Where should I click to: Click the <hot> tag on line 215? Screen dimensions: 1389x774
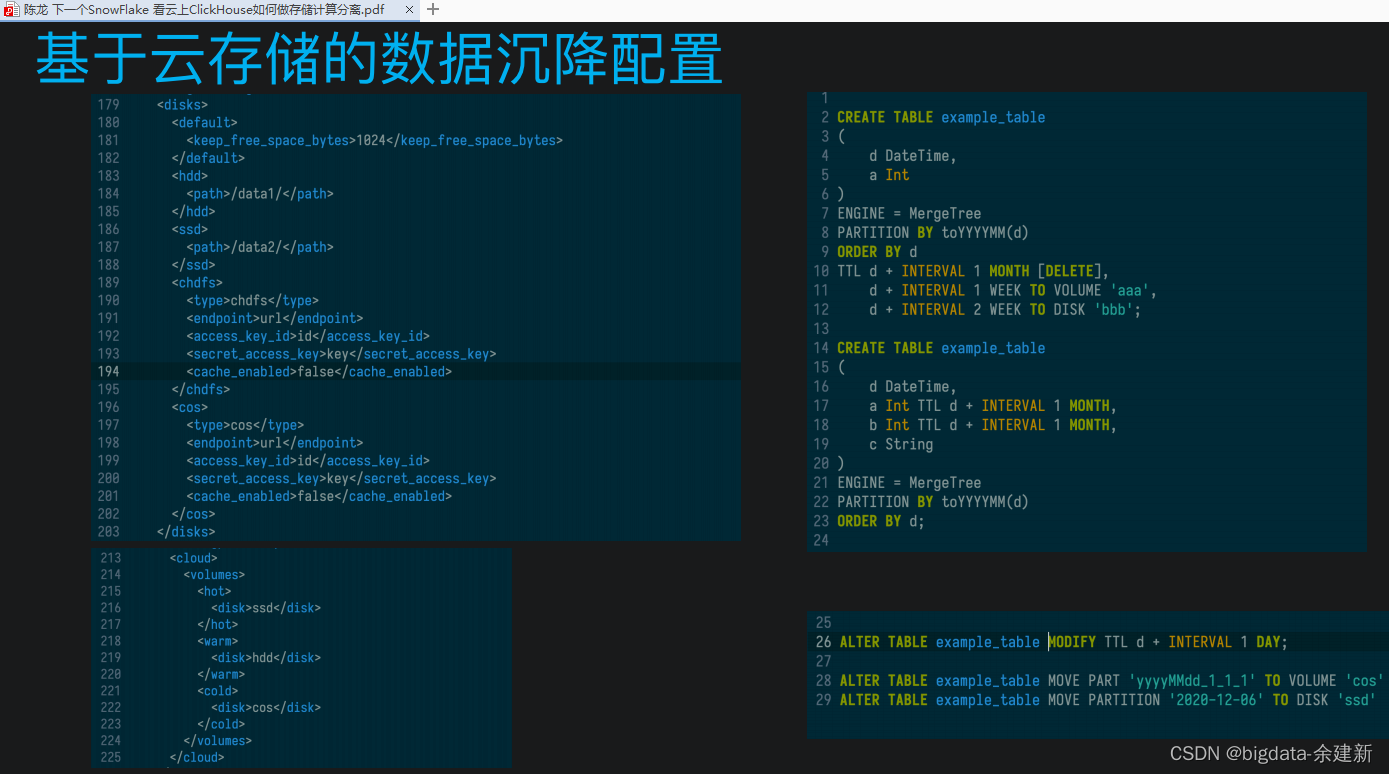coord(214,591)
